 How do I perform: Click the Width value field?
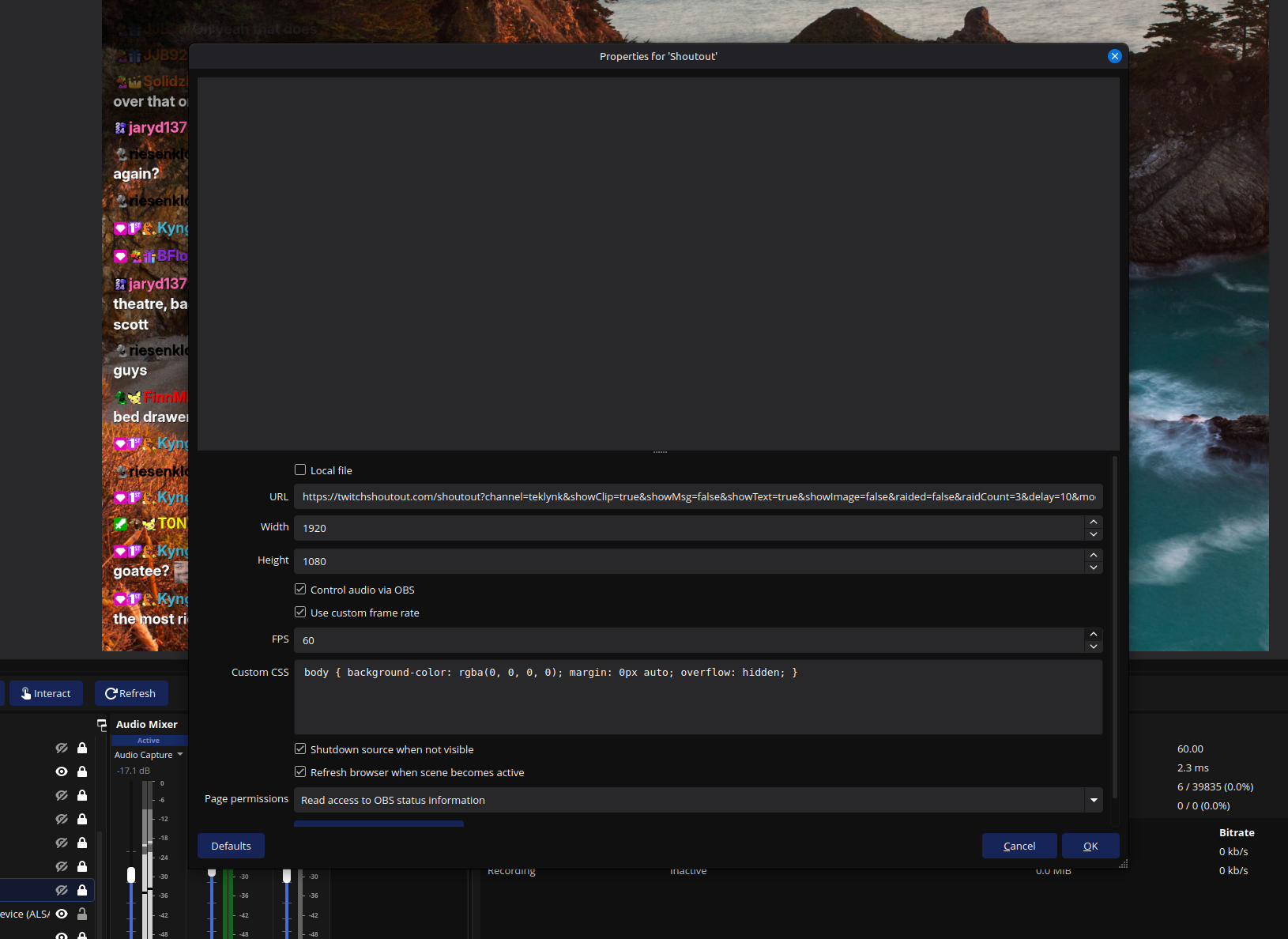689,528
